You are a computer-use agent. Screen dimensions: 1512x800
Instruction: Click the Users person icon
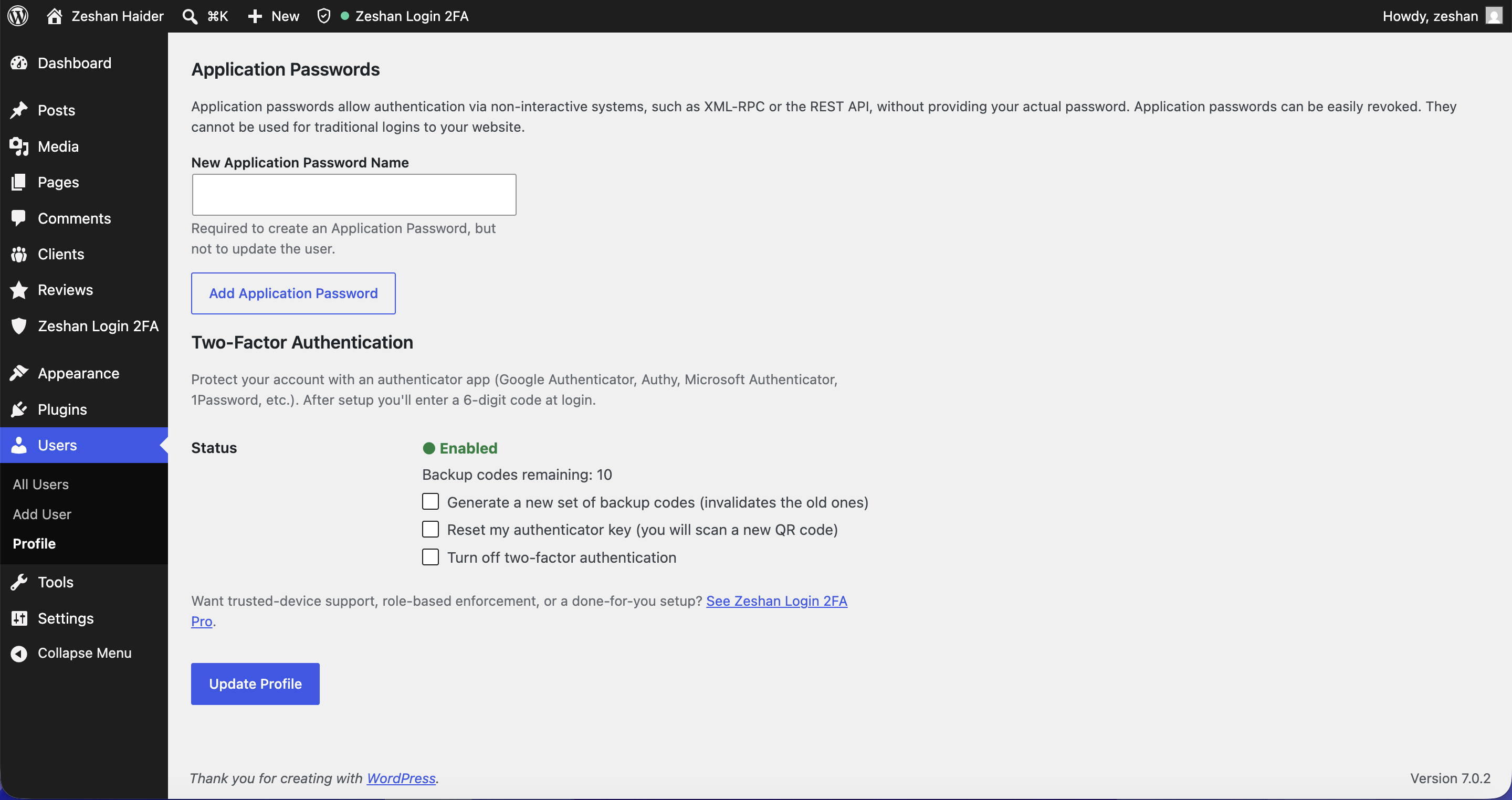19,445
